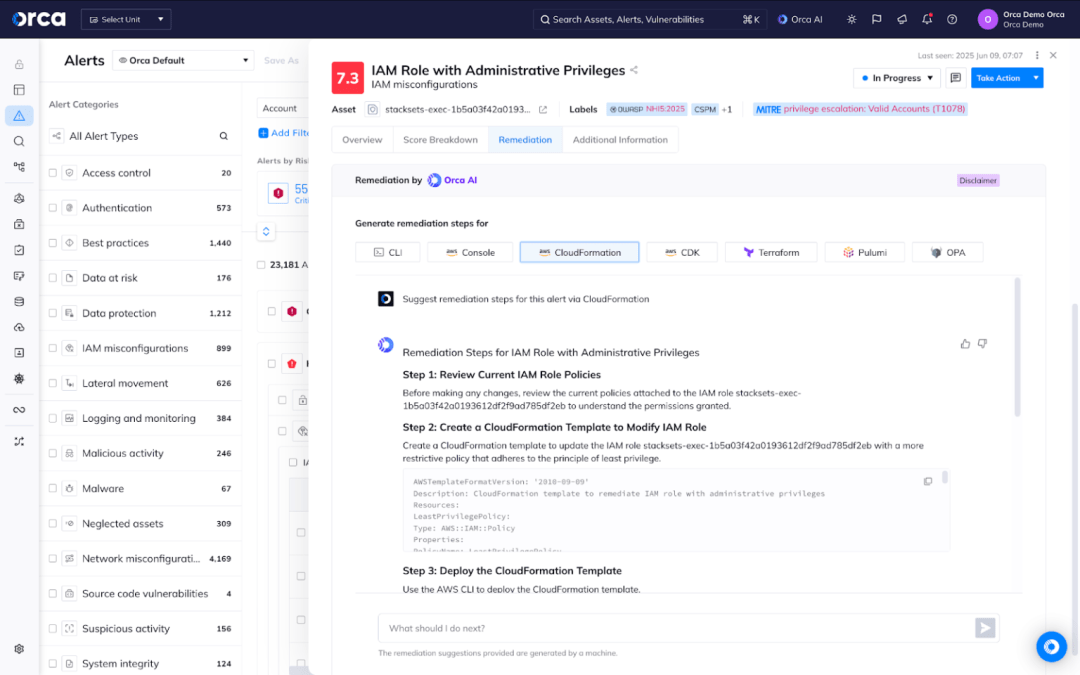This screenshot has width=1080, height=675.
Task: Check the Data at risk category
Action: tap(53, 278)
